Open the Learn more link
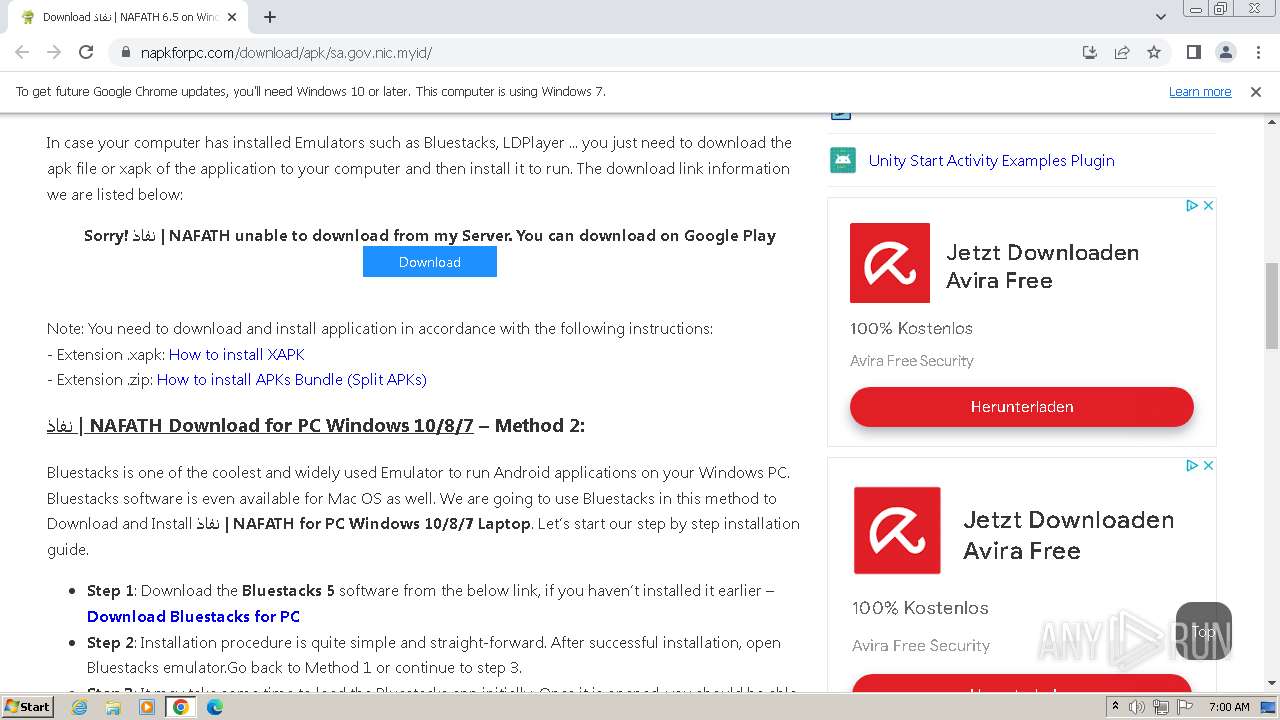 pos(1200,92)
